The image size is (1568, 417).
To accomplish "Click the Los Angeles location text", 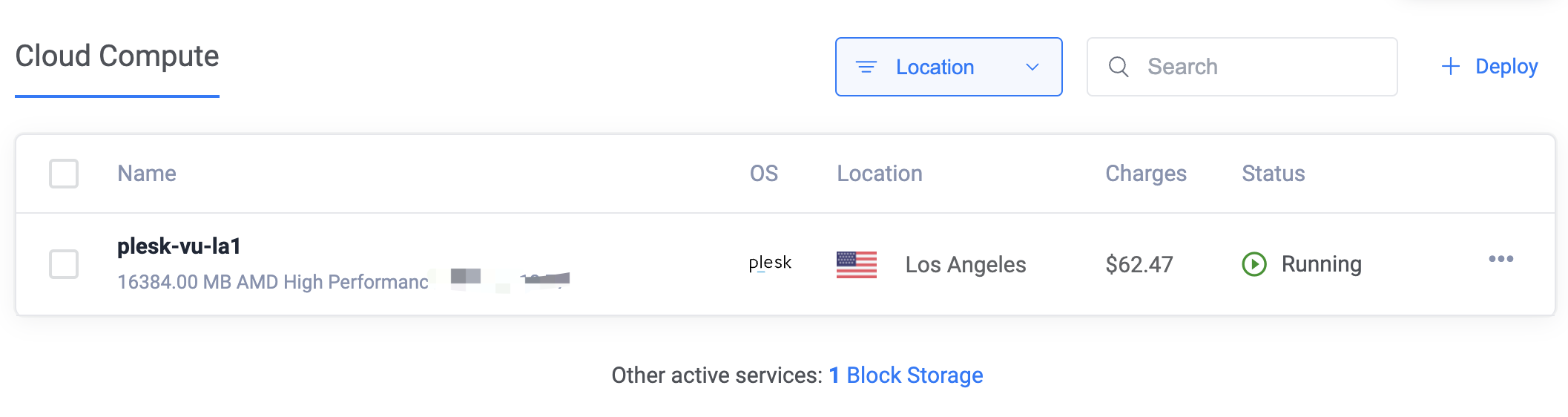I will (x=966, y=265).
